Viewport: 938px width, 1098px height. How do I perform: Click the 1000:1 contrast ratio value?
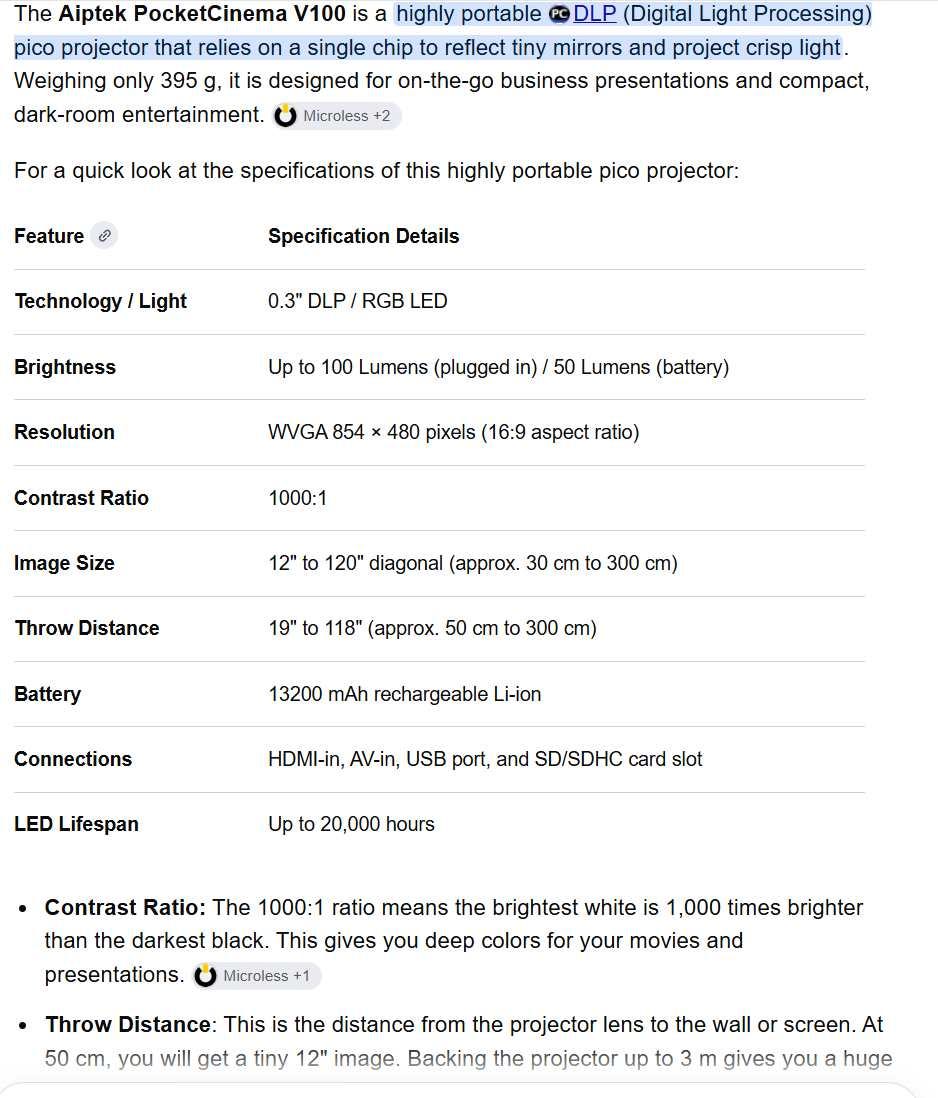(298, 498)
